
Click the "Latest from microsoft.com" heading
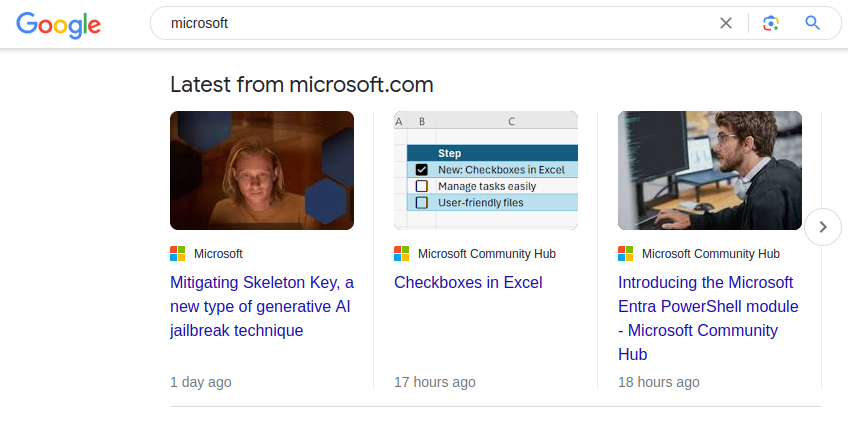301,84
